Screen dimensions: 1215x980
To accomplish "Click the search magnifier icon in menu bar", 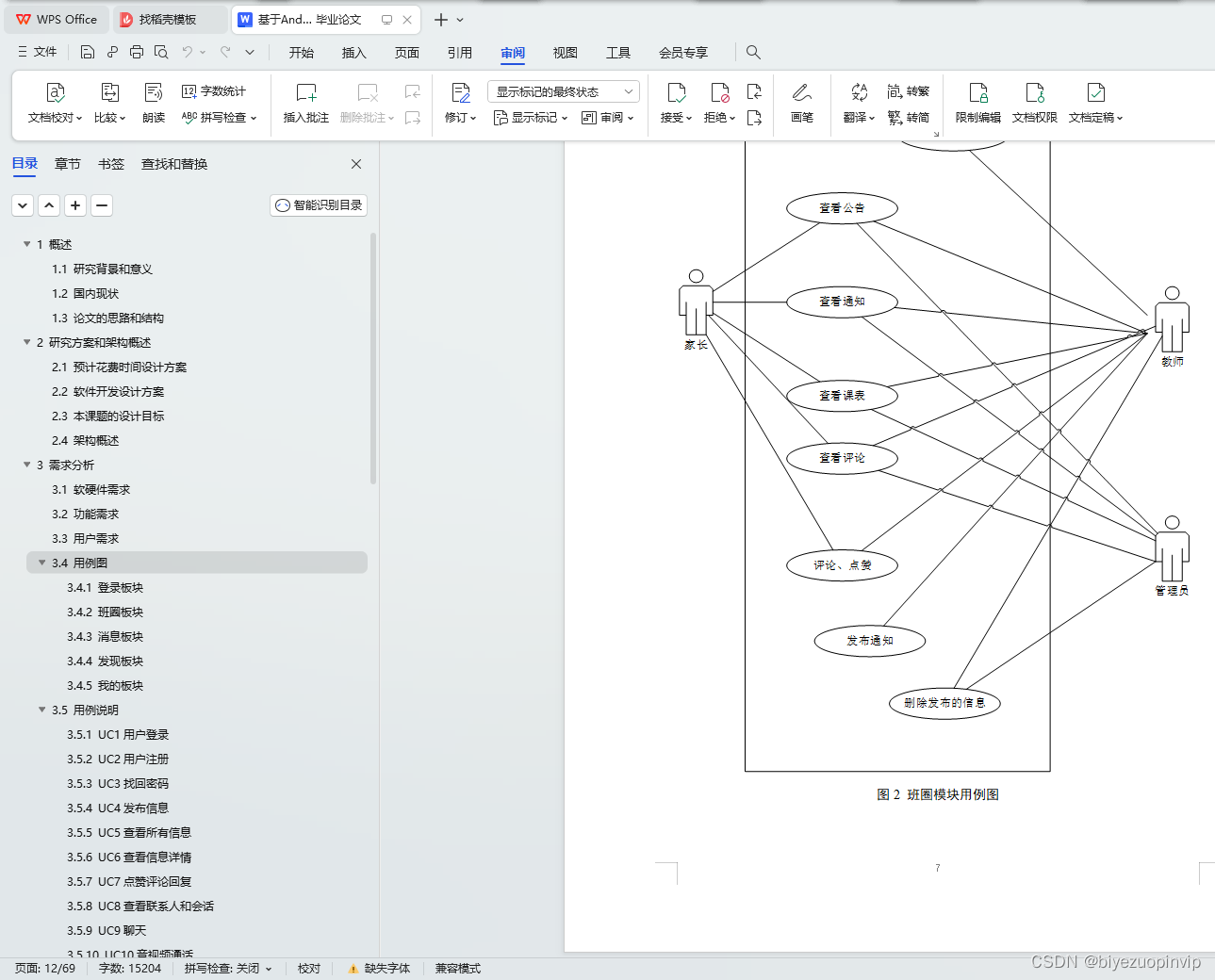I will pos(753,52).
